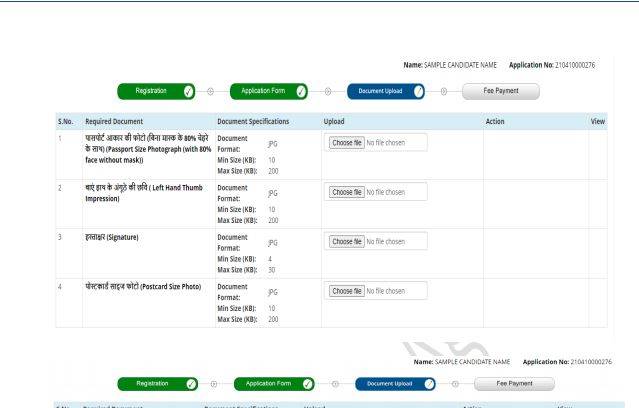The width and height of the screenshot is (639, 408).
Task: Choose file for Postcard Size Photo
Action: point(346,291)
